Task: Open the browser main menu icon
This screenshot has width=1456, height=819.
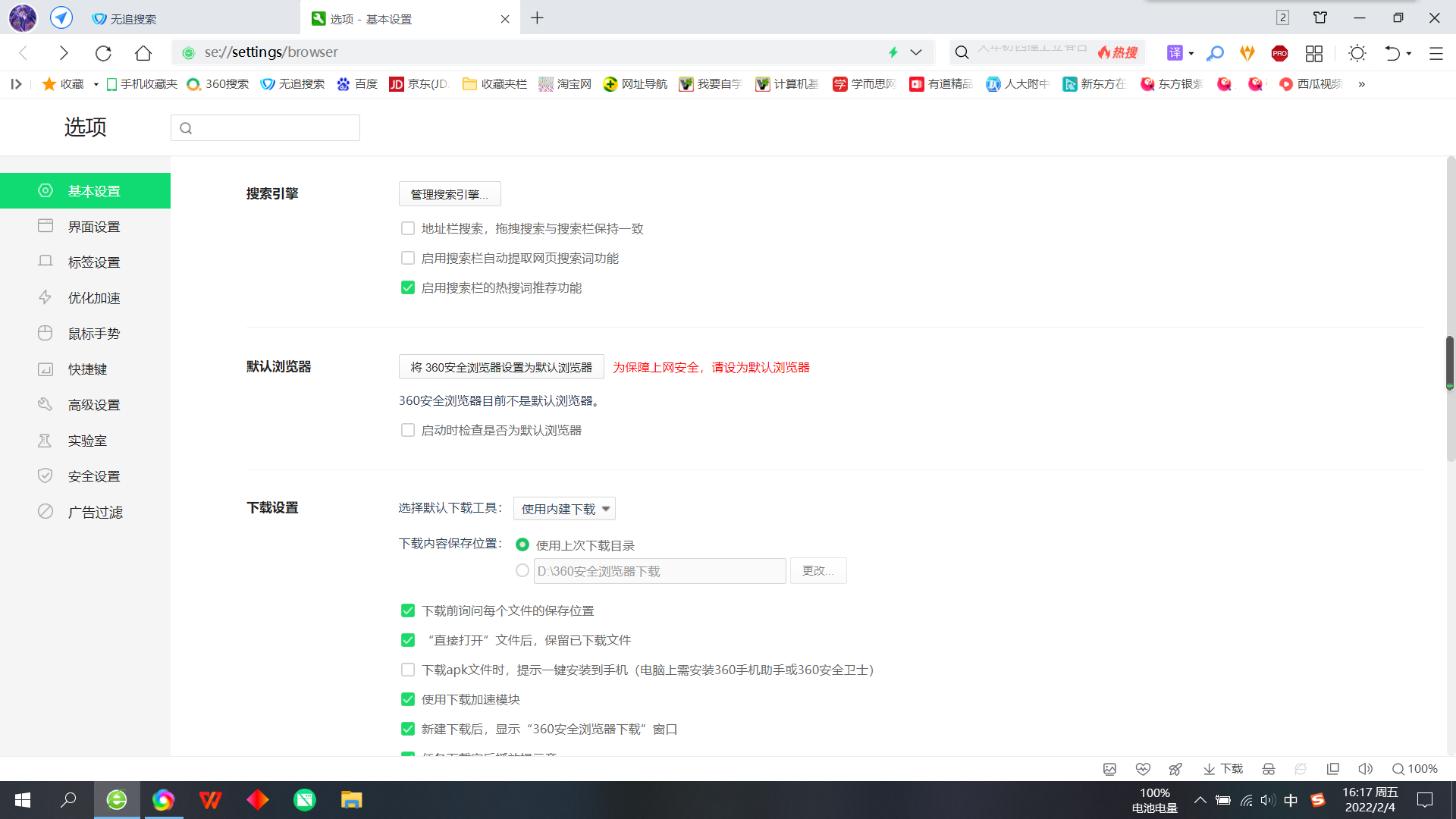Action: 1436,53
